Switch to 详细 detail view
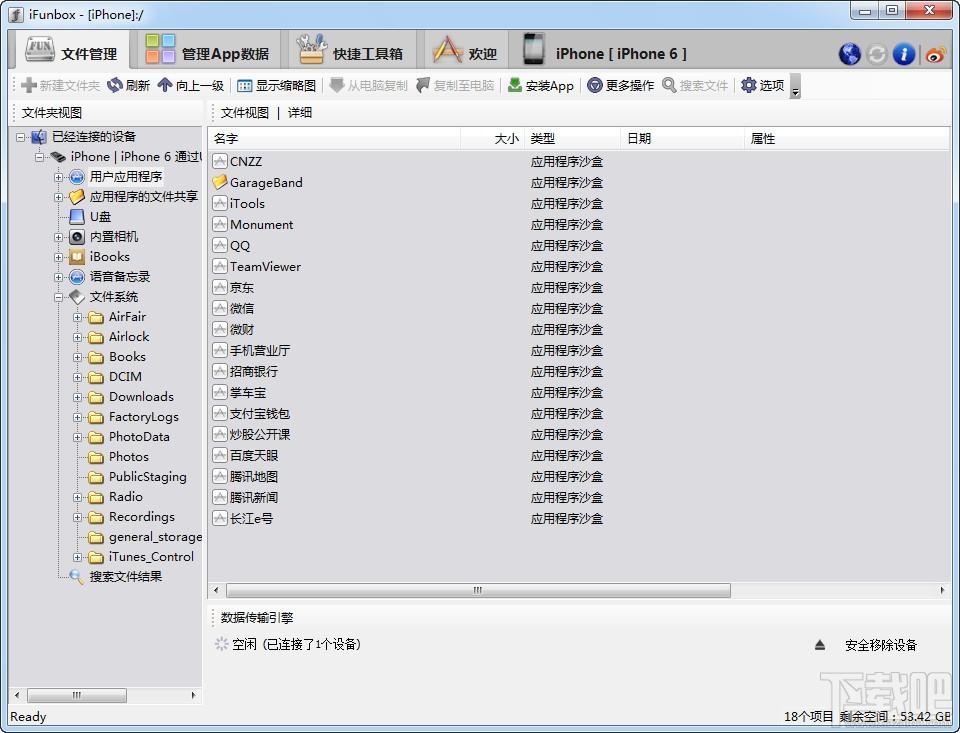The image size is (960, 733). (x=300, y=113)
